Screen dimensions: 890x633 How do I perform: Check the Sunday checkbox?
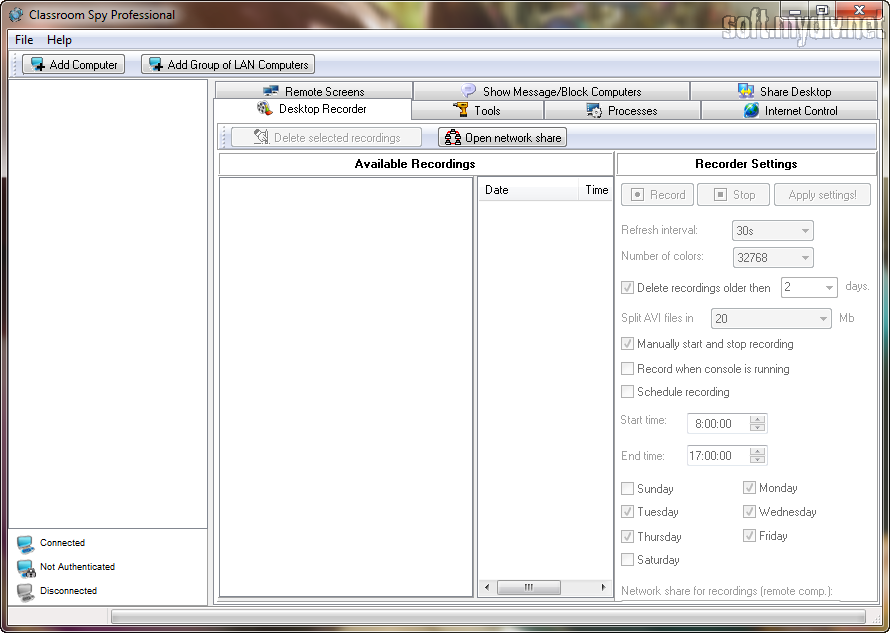627,488
